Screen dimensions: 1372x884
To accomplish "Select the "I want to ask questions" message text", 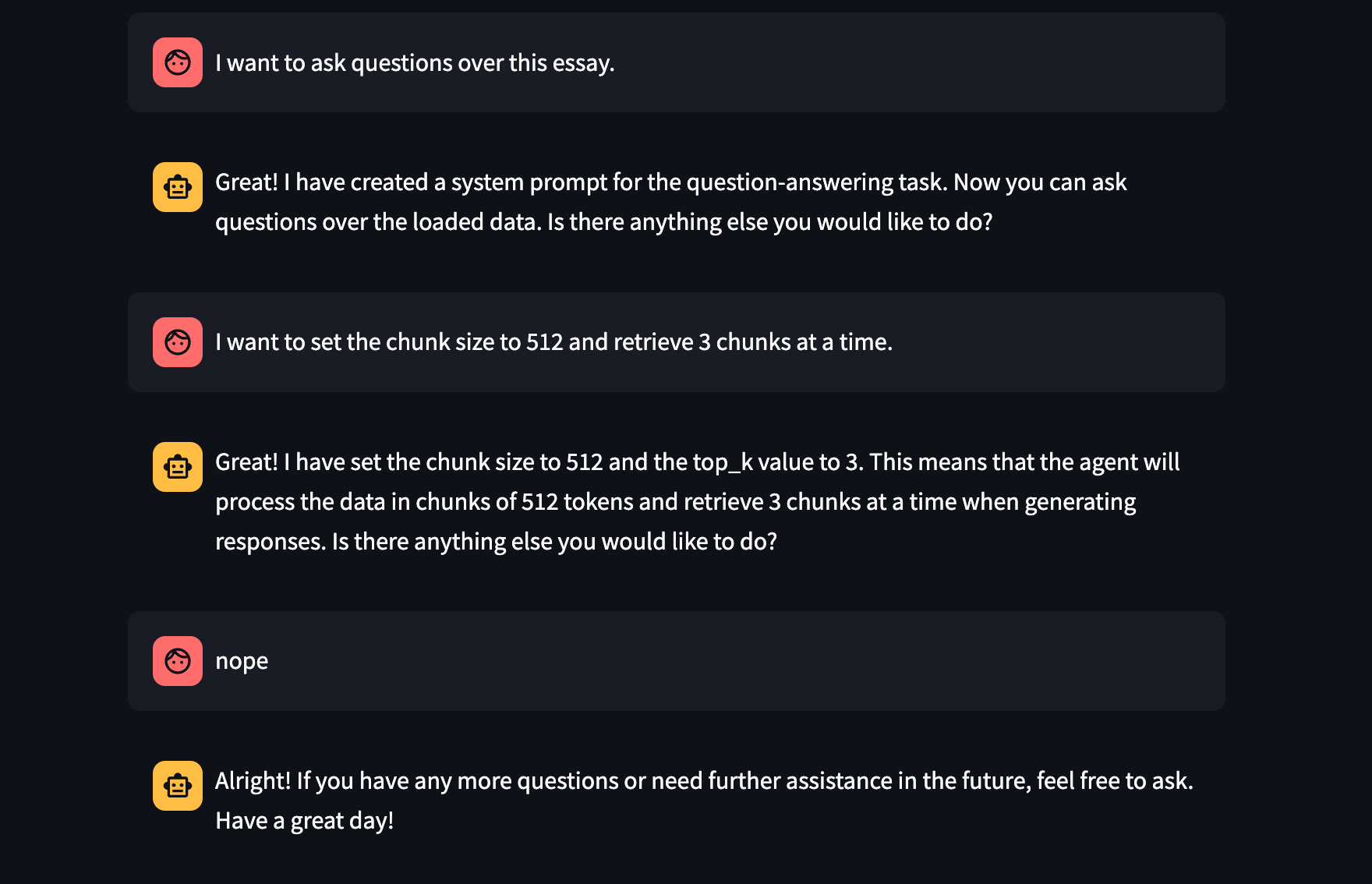I will point(415,63).
